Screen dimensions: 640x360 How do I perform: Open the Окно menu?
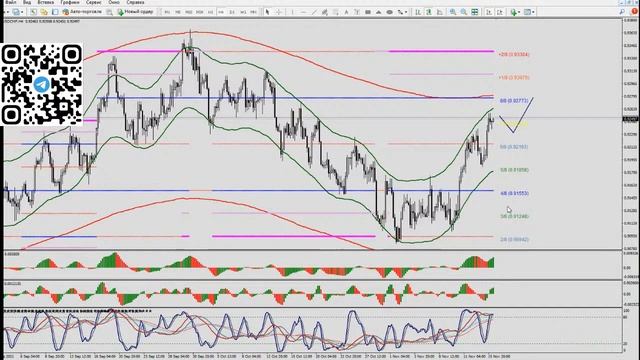[114, 2]
